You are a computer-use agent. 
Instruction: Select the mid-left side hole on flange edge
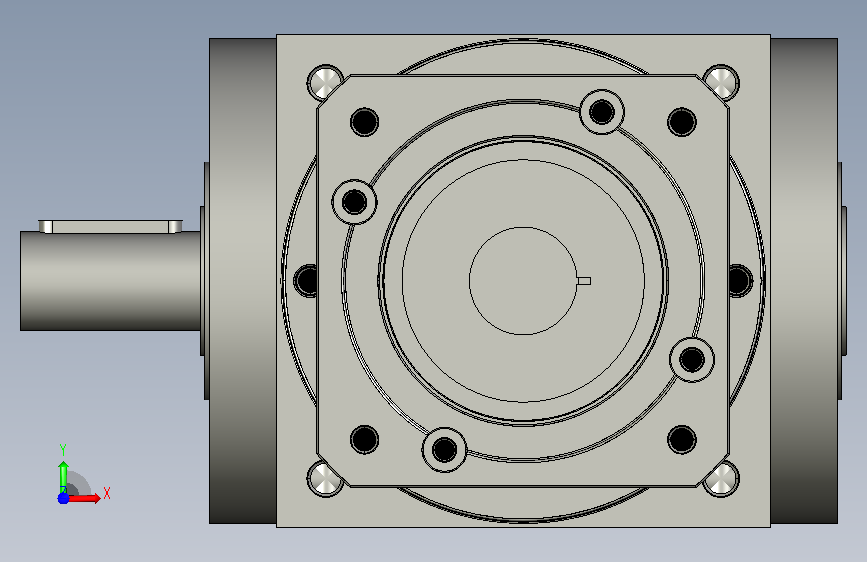[x=305, y=280]
